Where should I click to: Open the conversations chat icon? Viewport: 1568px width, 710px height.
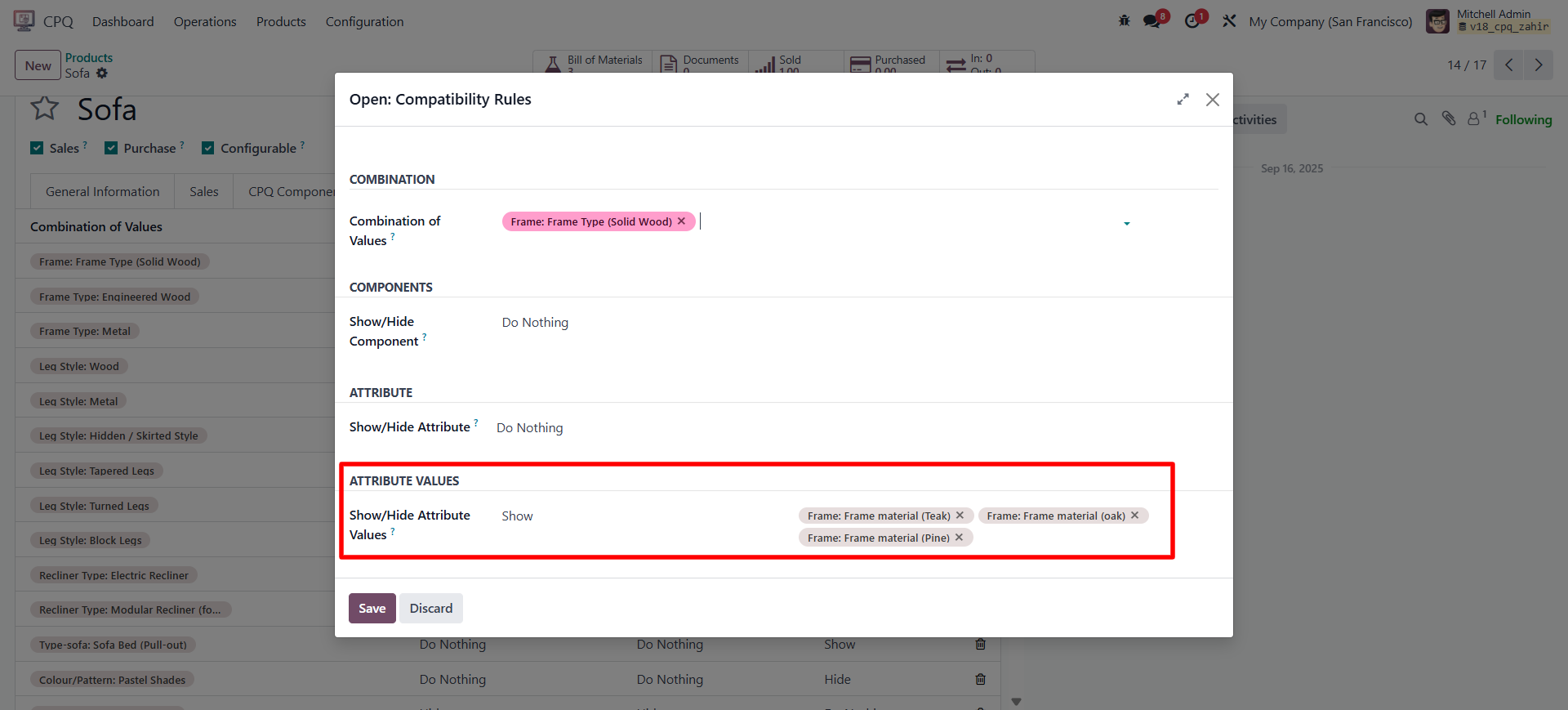[x=1152, y=21]
